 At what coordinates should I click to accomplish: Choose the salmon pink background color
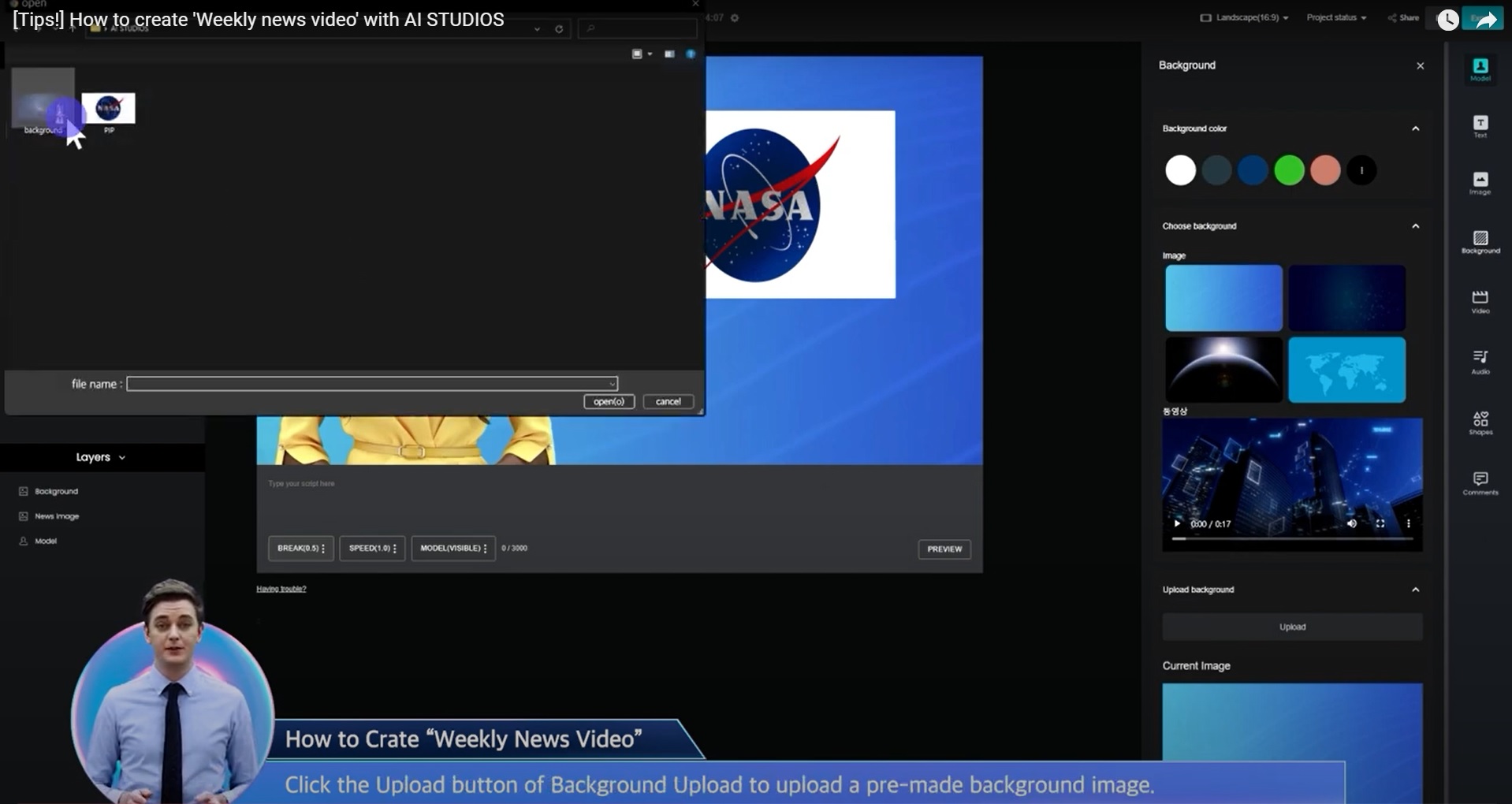[1325, 170]
